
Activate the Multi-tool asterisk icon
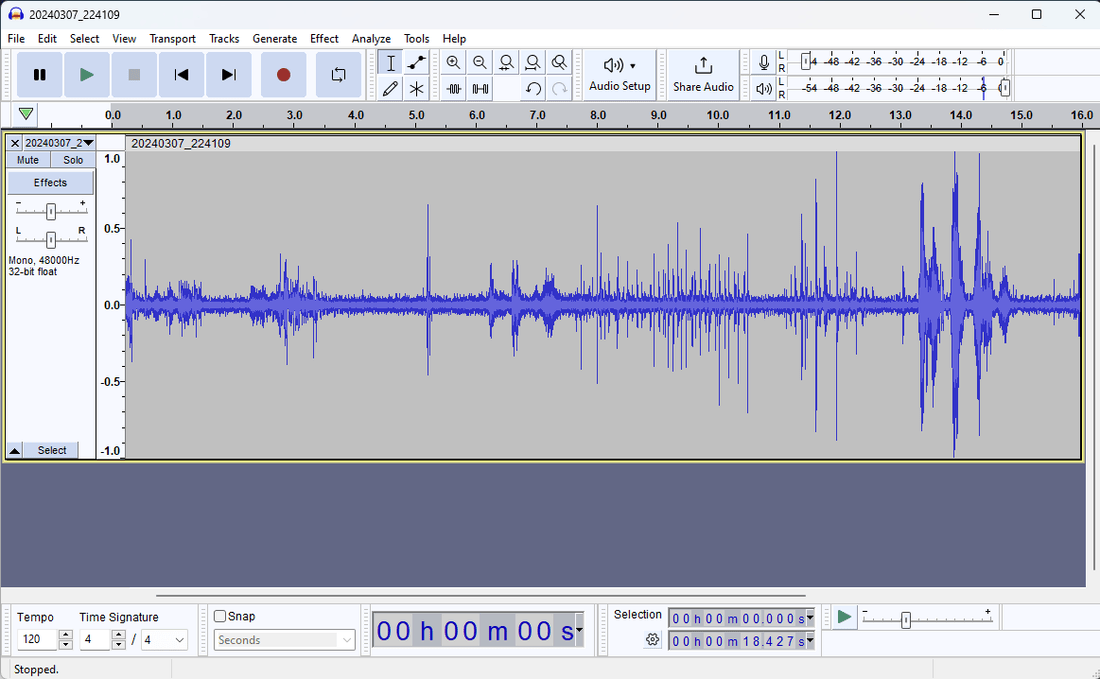(x=417, y=89)
